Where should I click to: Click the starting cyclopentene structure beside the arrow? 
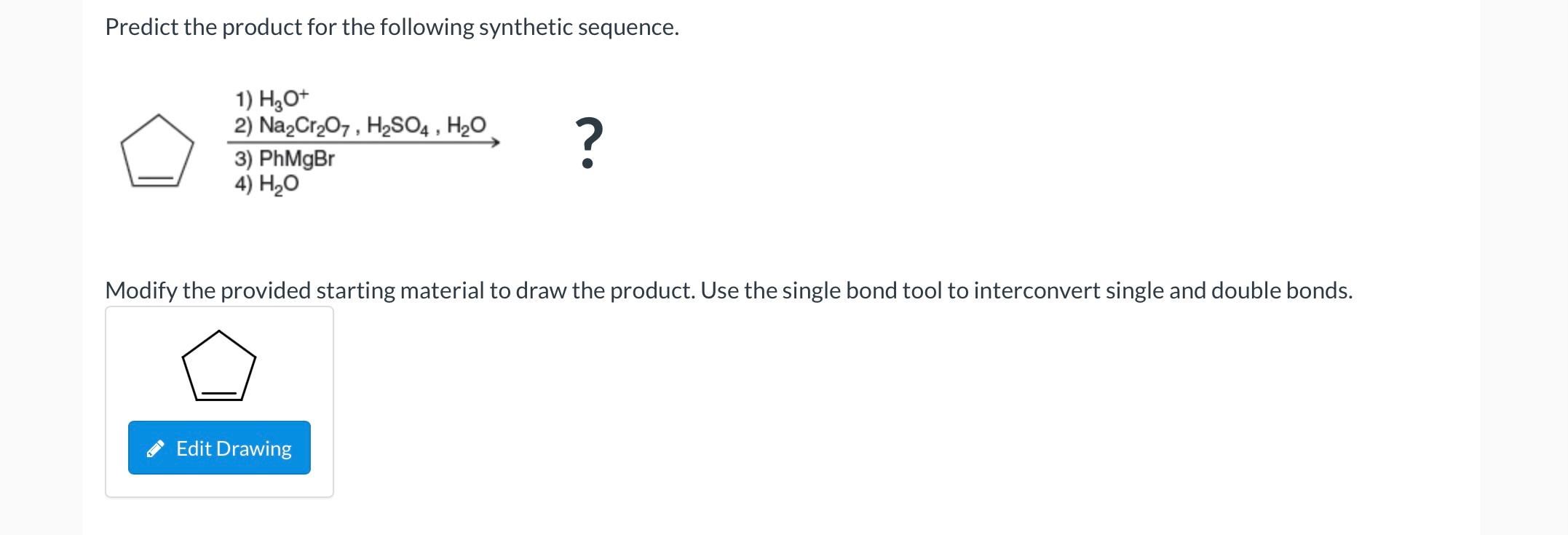[x=157, y=149]
